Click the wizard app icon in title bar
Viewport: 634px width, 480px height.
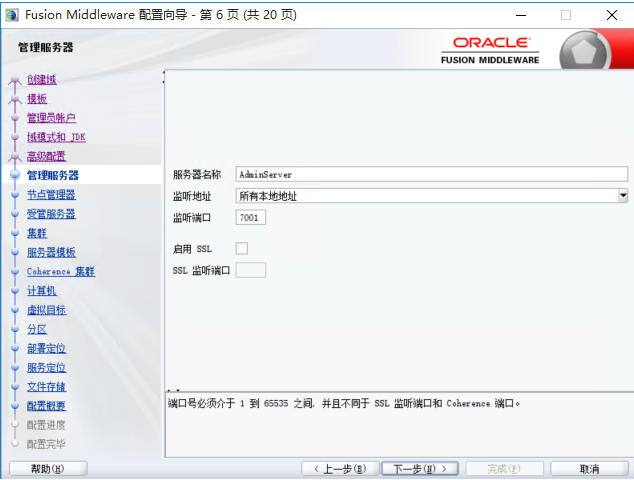[12, 15]
